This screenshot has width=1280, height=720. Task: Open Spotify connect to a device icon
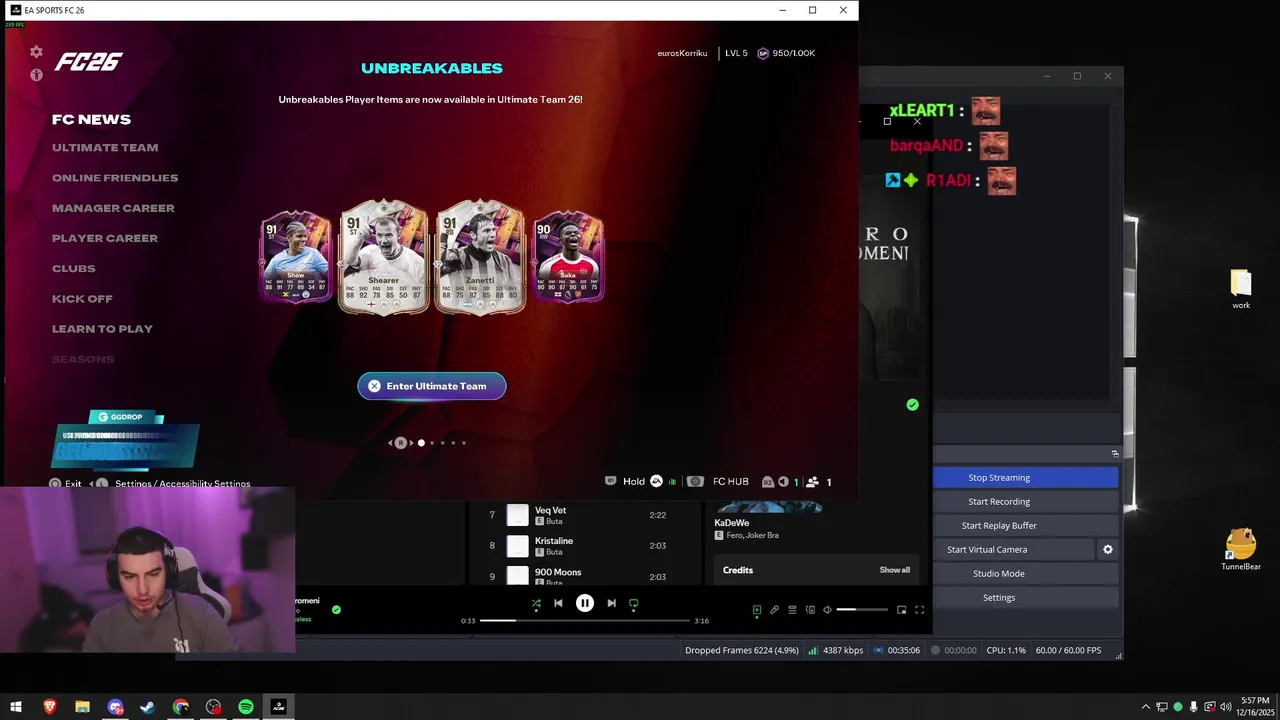coord(810,610)
